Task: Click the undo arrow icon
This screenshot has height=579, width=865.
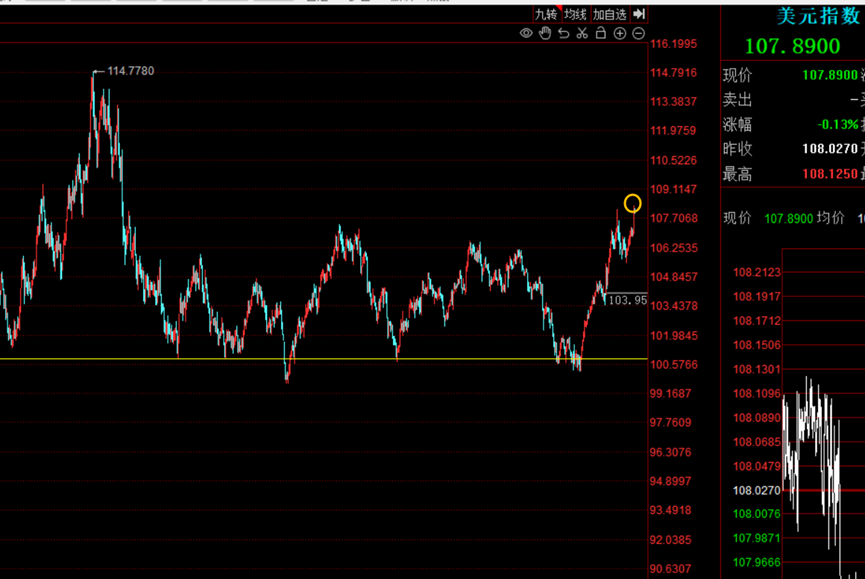Action: [x=563, y=33]
